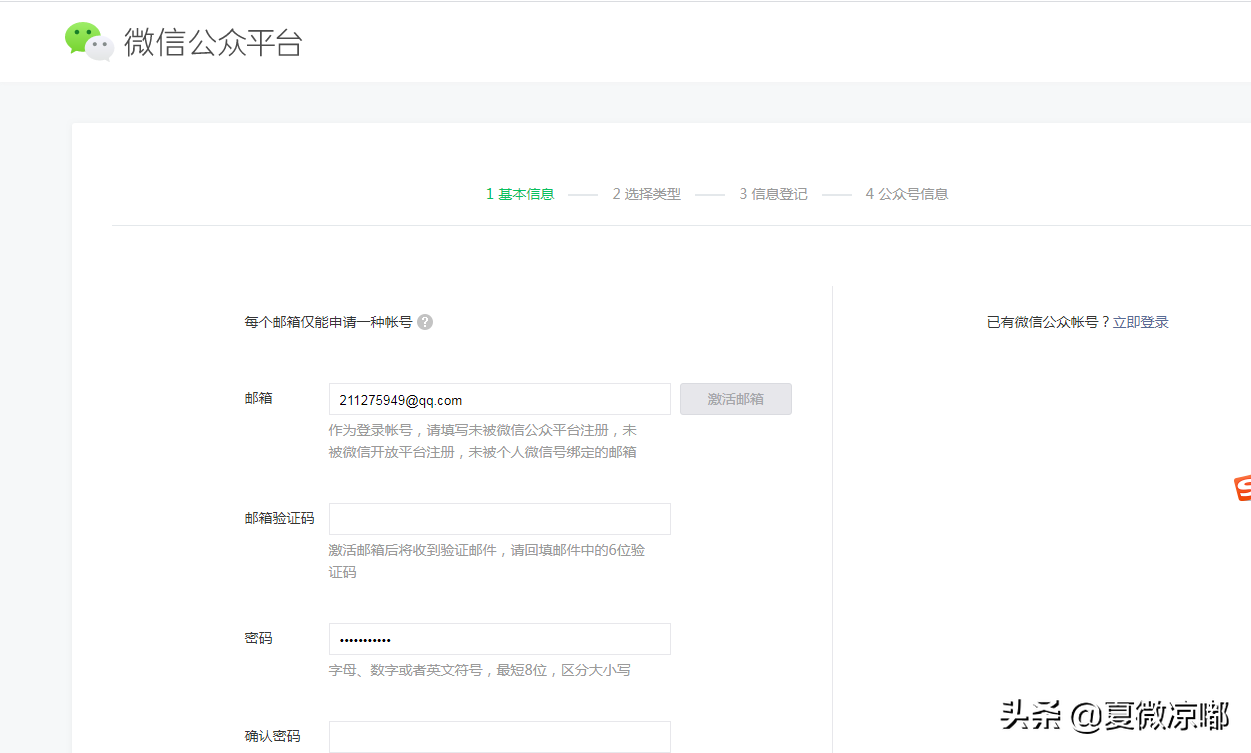Click the entered email address 211275949@qq.com
Image resolution: width=1251 pixels, height=753 pixels.
click(x=398, y=399)
